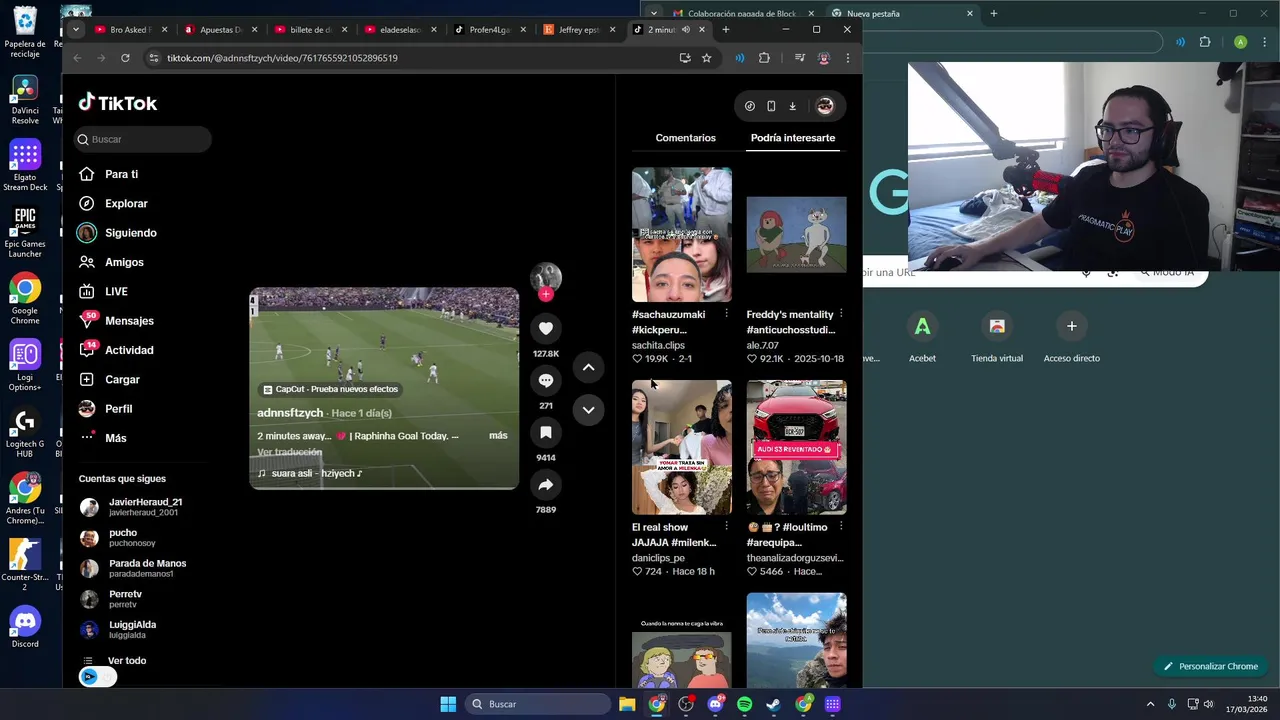Follow creator via red plus badge
Viewport: 1280px width, 720px height.
click(x=546, y=294)
